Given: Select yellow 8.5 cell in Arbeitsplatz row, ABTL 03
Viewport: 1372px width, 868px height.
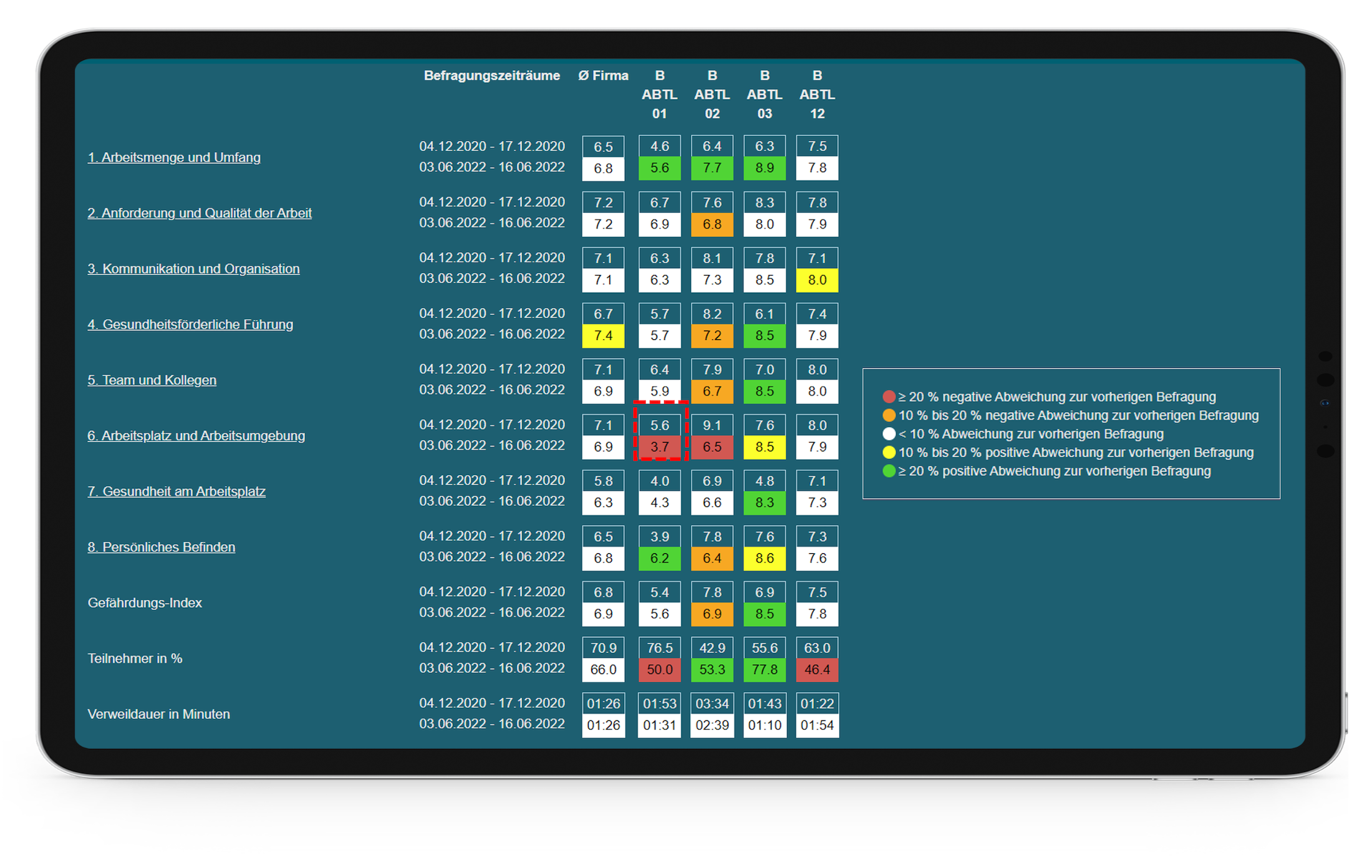Looking at the screenshot, I should click(x=765, y=447).
